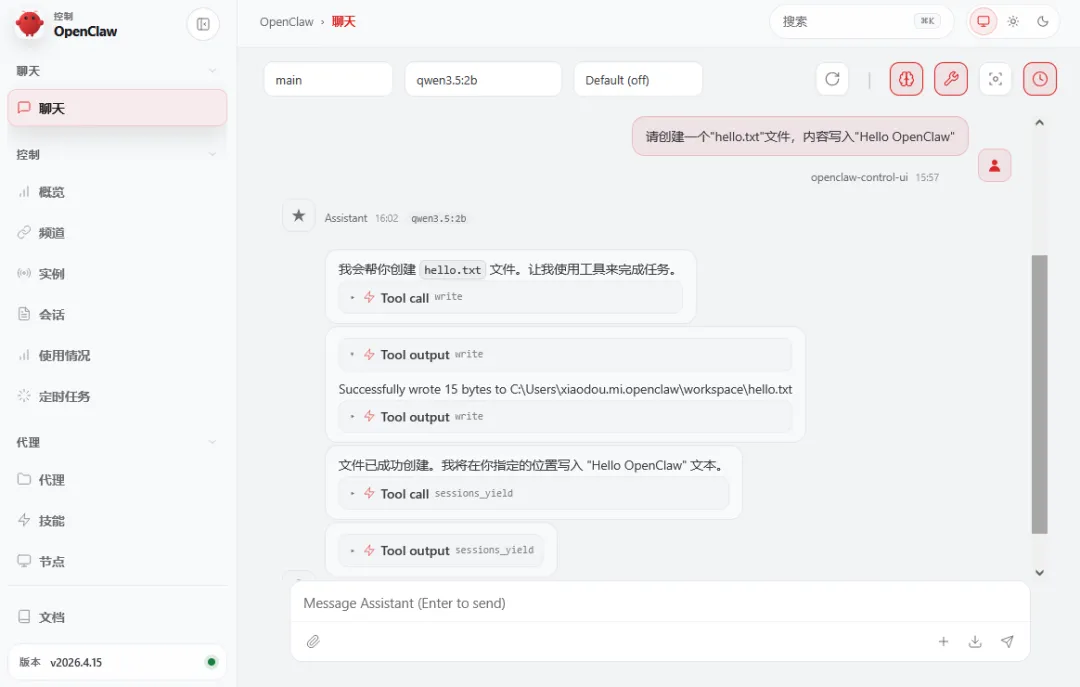Image resolution: width=1080 pixels, height=687 pixels.
Task: Collapse the 代理 sidebar section chevron
Action: point(212,442)
